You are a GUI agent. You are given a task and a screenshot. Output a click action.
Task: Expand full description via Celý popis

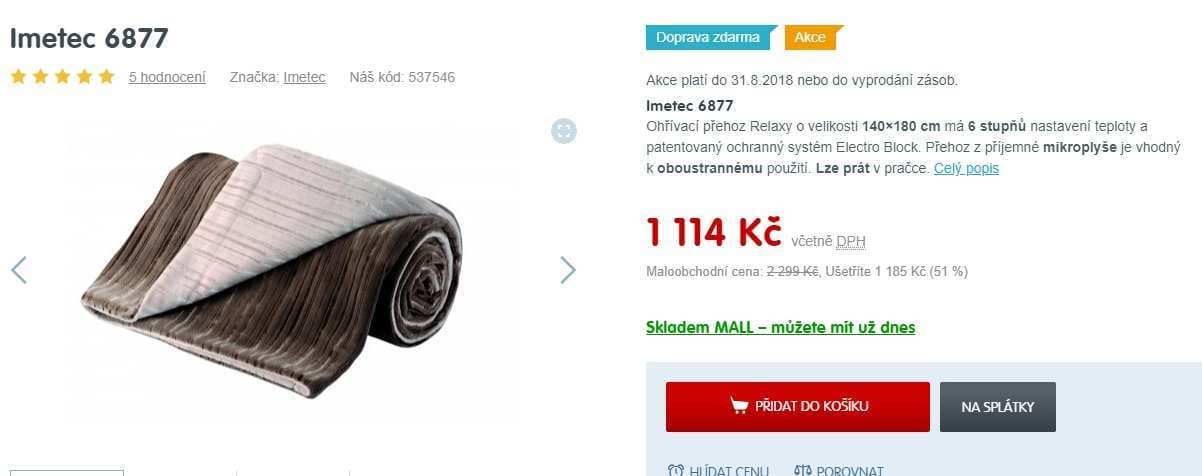(x=966, y=168)
